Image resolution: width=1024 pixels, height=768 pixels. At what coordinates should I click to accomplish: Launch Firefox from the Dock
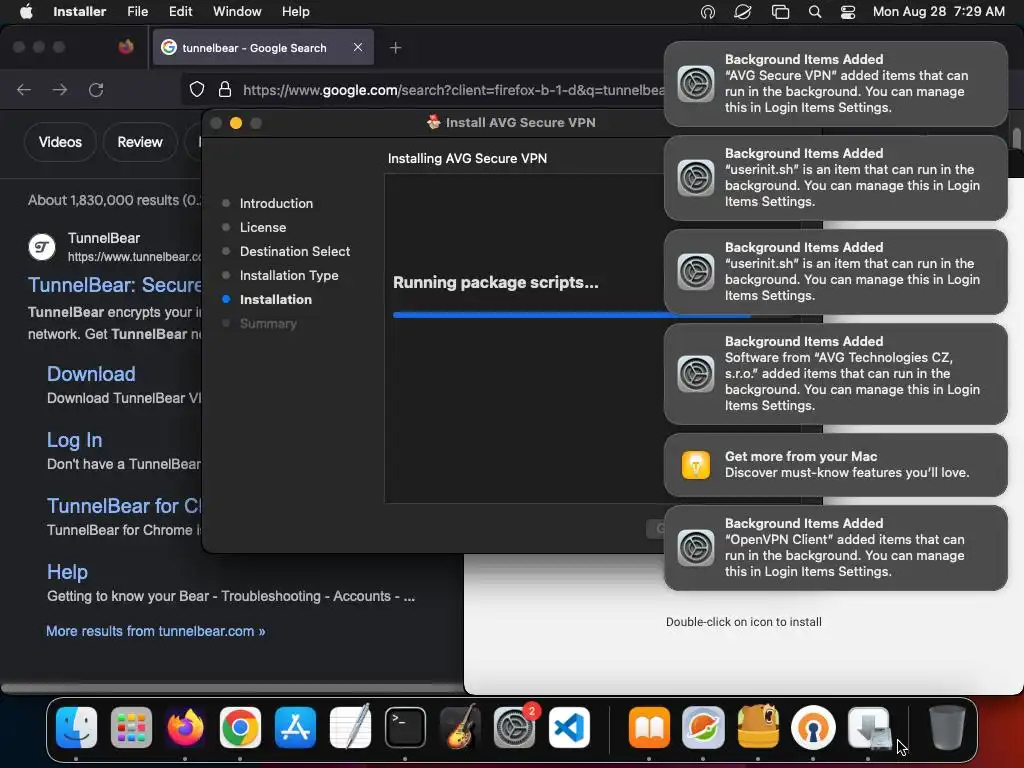point(185,728)
